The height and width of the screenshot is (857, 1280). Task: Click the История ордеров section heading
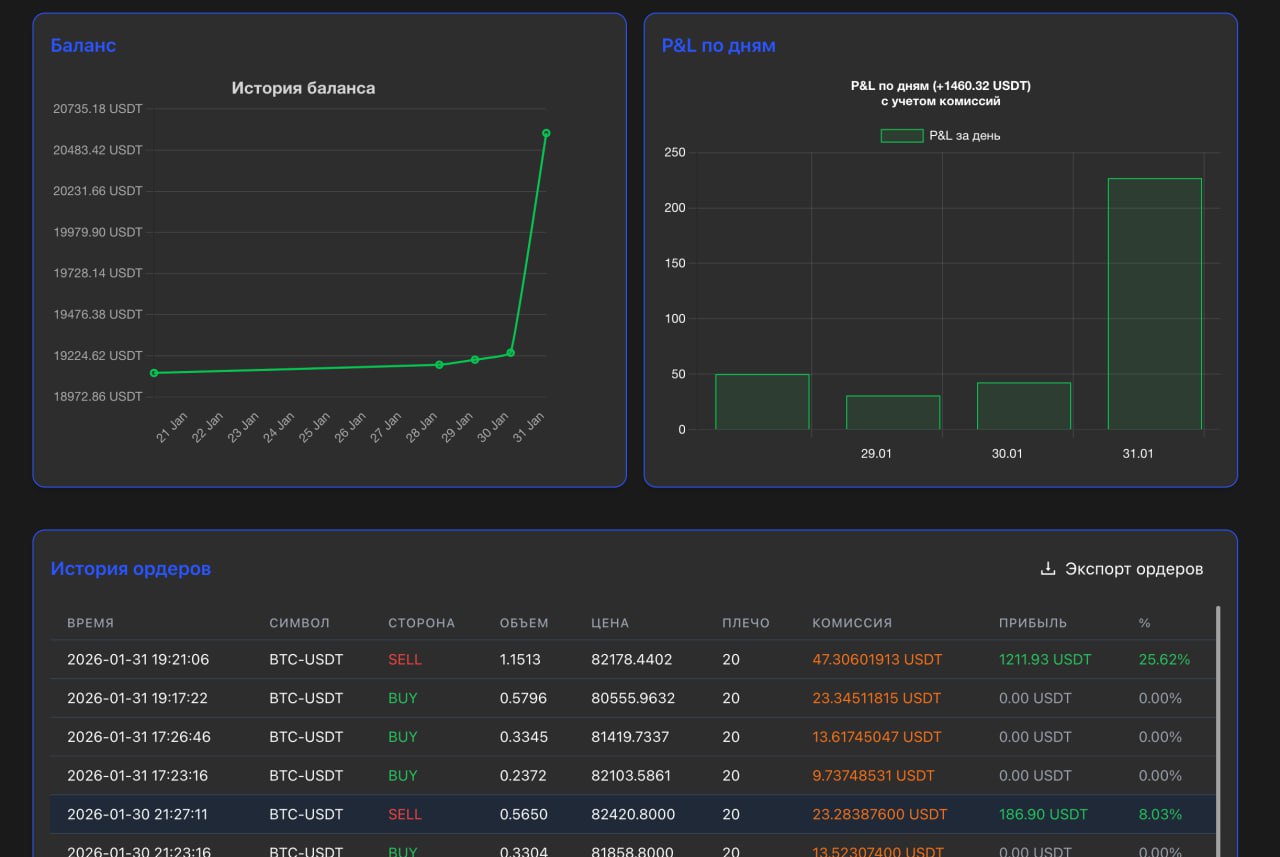tap(131, 569)
